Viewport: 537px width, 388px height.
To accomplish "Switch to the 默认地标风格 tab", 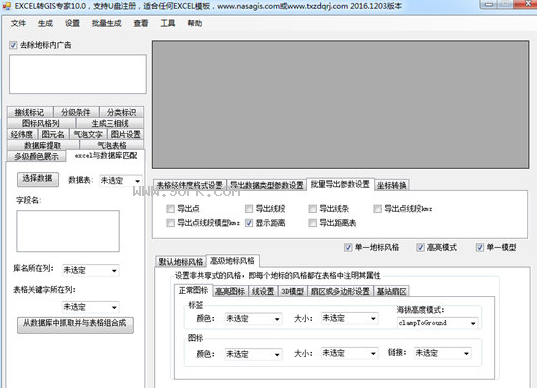I will click(x=180, y=262).
